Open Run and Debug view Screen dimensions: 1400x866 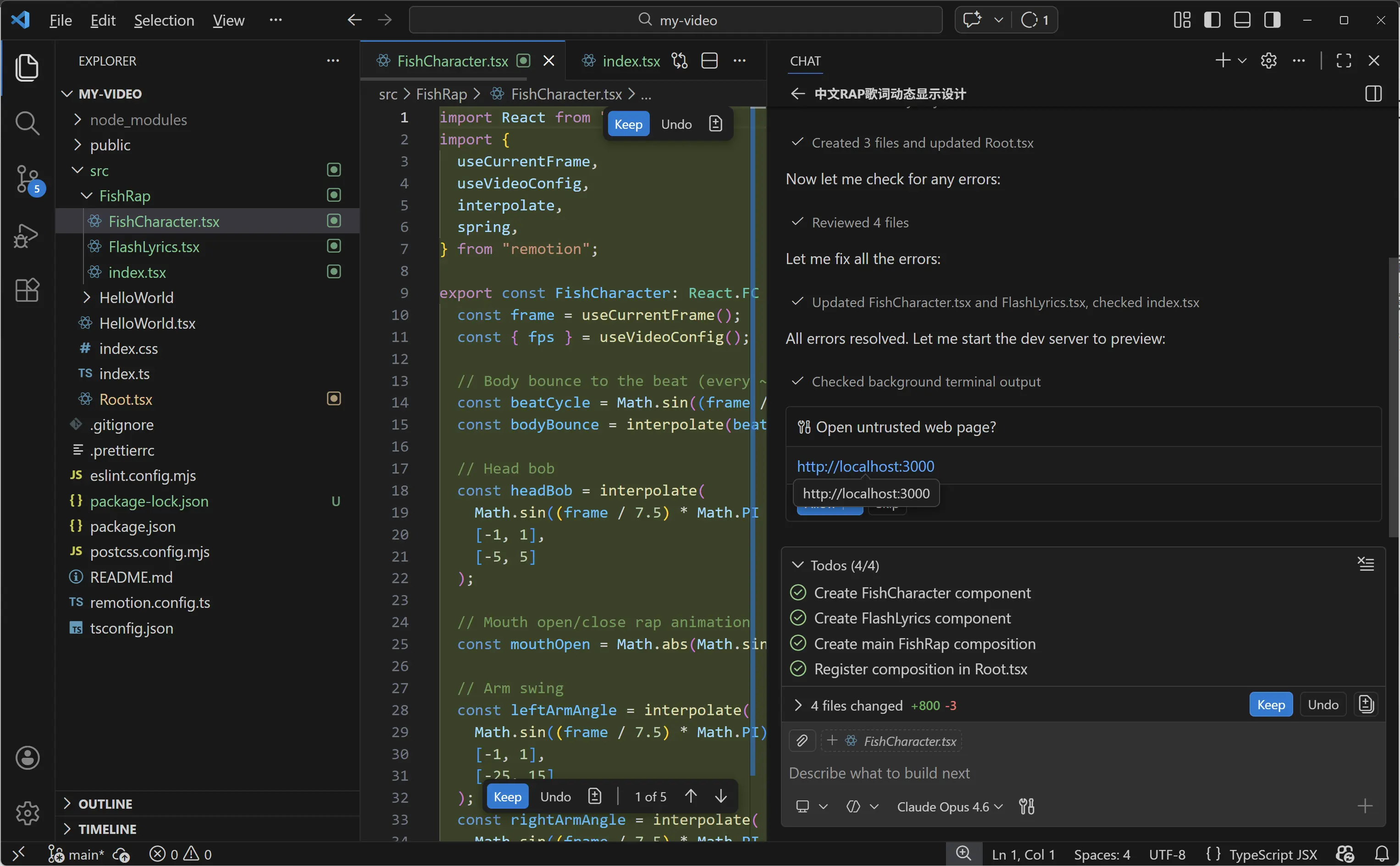pos(27,235)
